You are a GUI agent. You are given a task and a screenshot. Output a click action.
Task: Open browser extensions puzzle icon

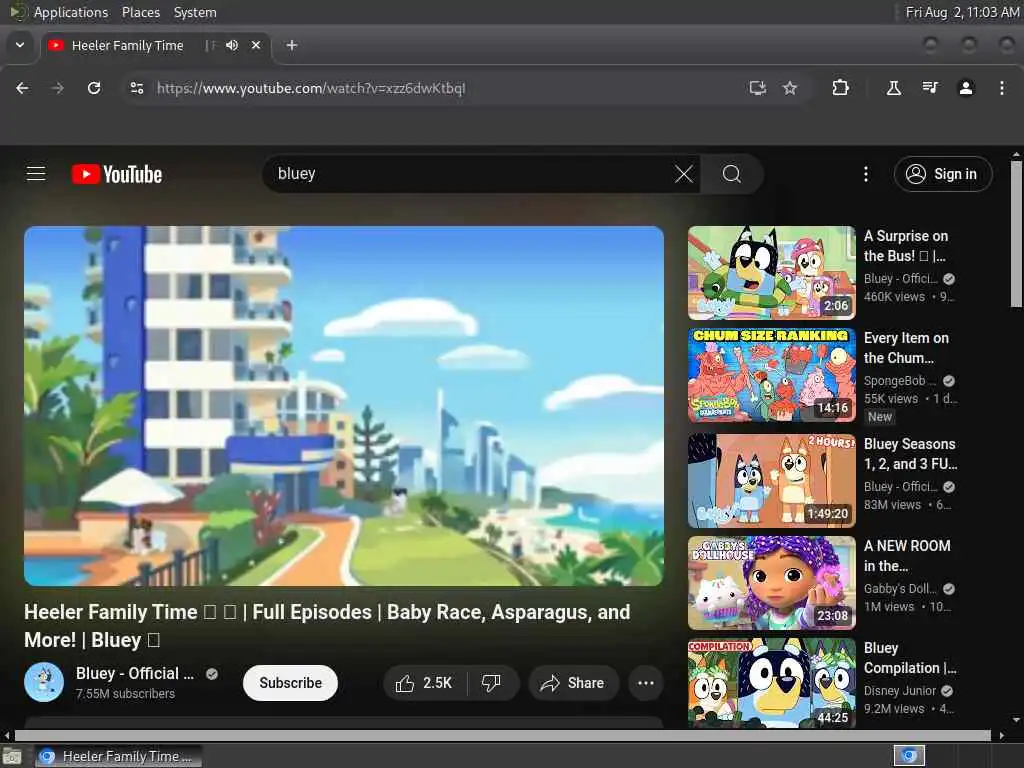840,88
